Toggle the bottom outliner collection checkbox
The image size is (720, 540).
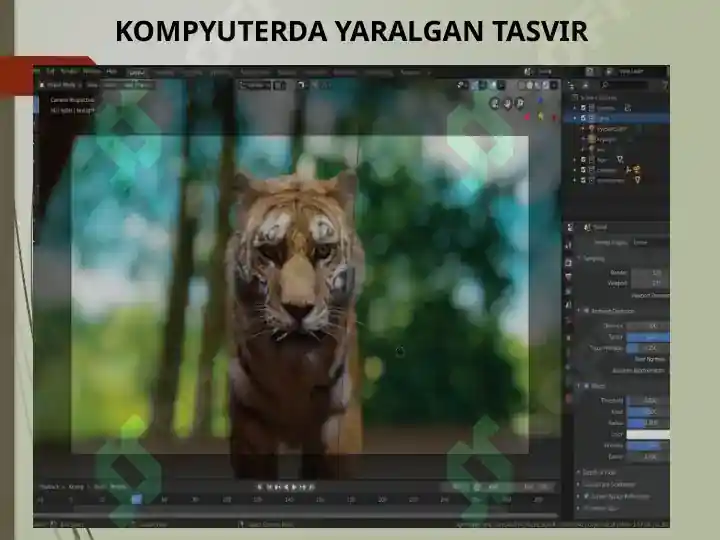coord(583,180)
